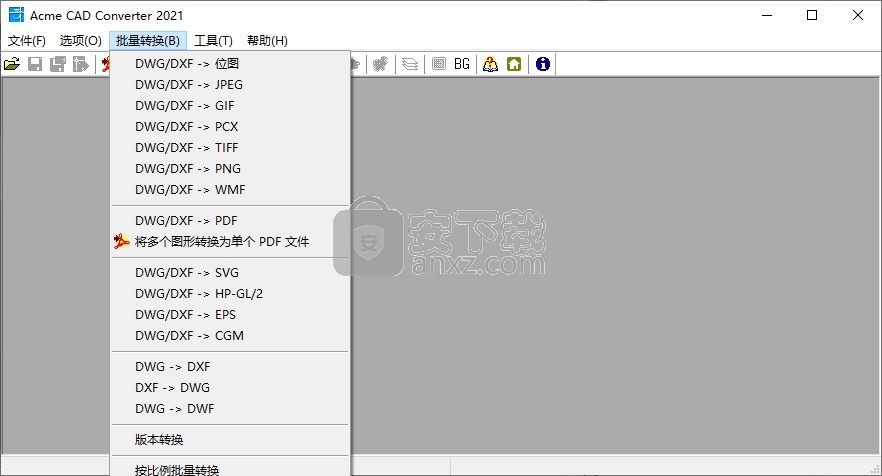Click the layers stack toolbar icon
This screenshot has width=882, height=476.
410,64
